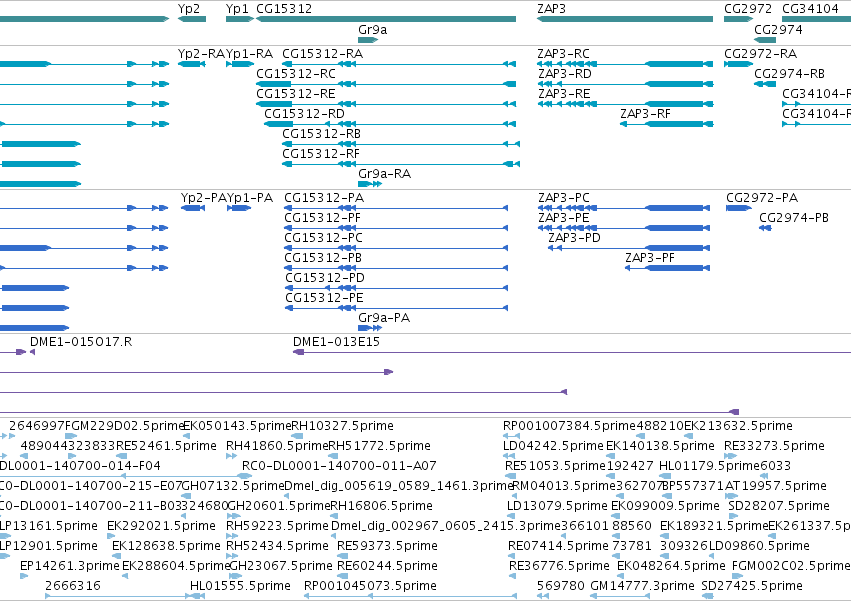Click EST RE60244.5prime
The height and width of the screenshot is (601, 851).
point(388,566)
